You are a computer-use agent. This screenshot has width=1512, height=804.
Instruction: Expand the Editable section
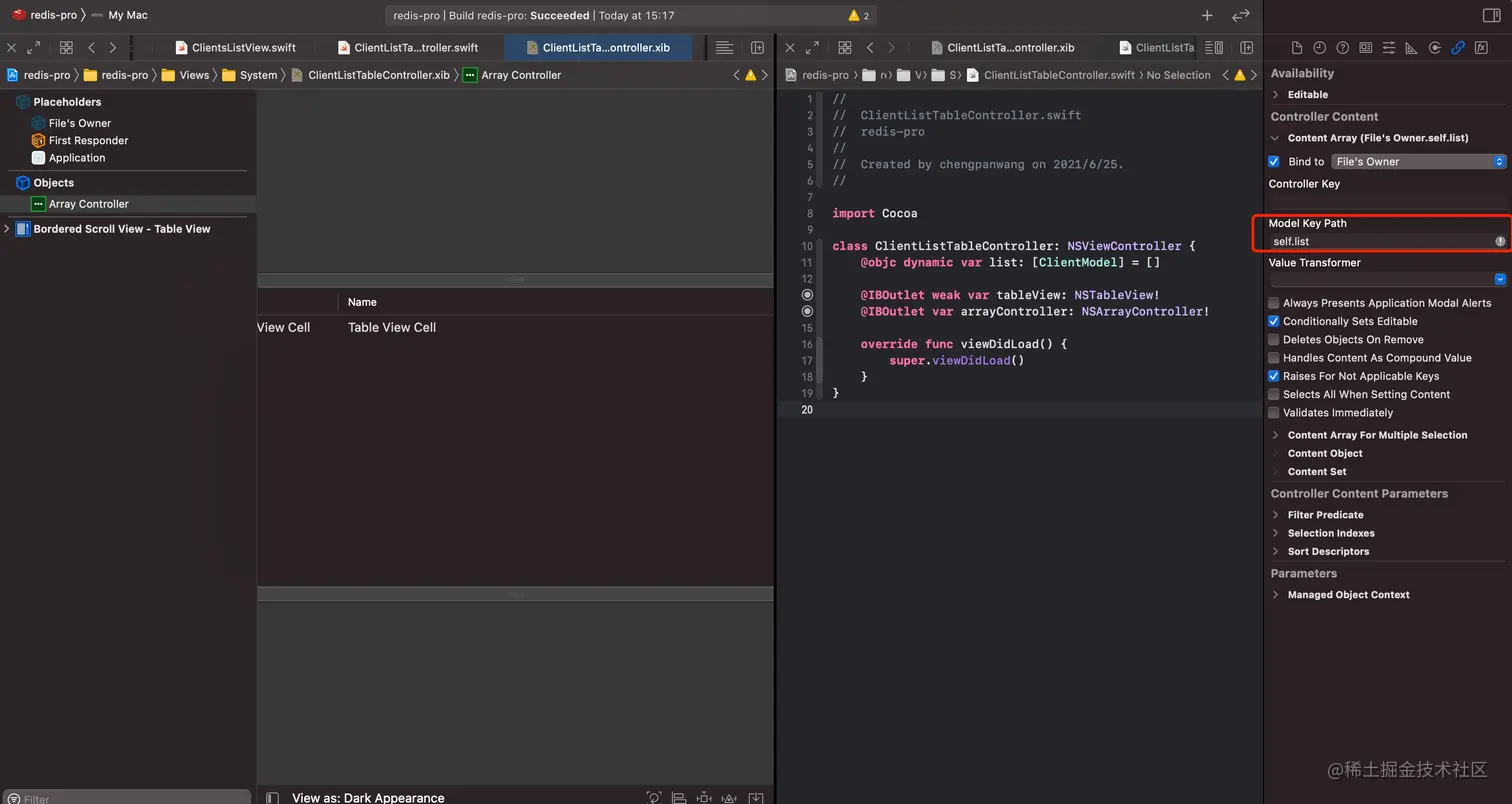(1275, 94)
